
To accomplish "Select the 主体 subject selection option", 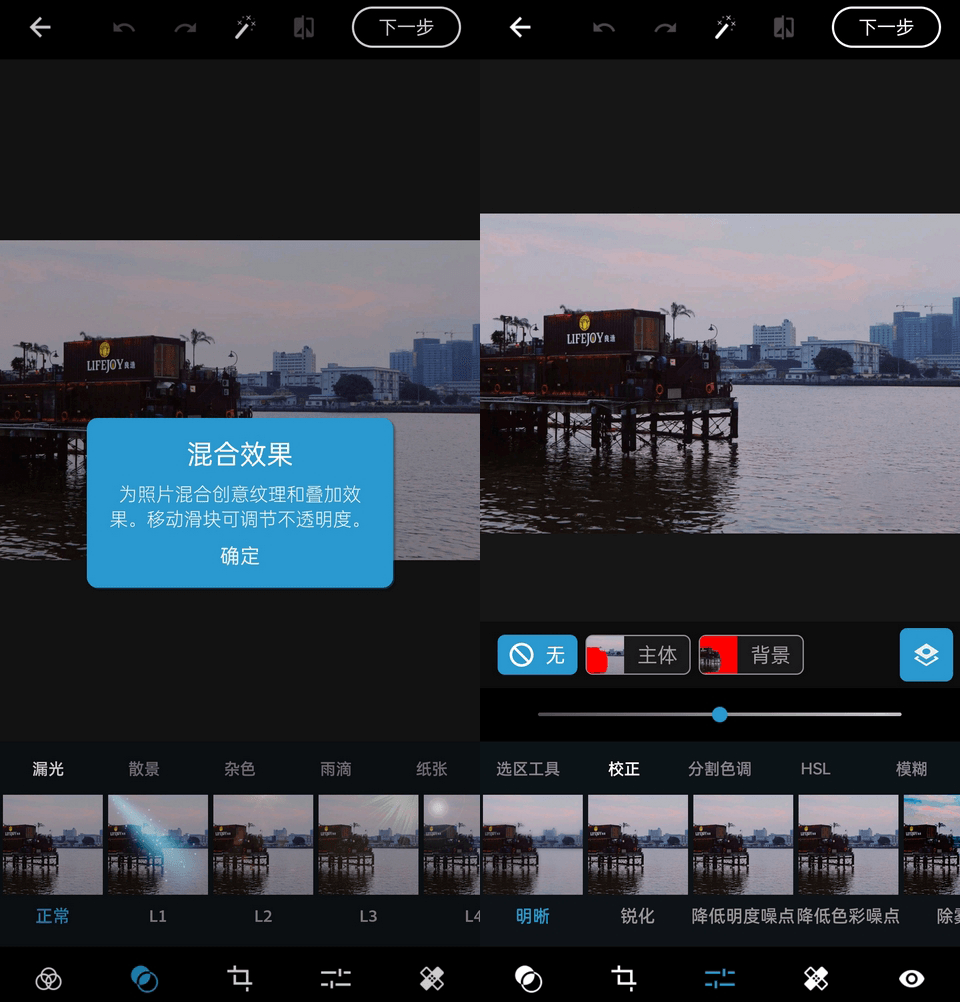I will pyautogui.click(x=637, y=655).
